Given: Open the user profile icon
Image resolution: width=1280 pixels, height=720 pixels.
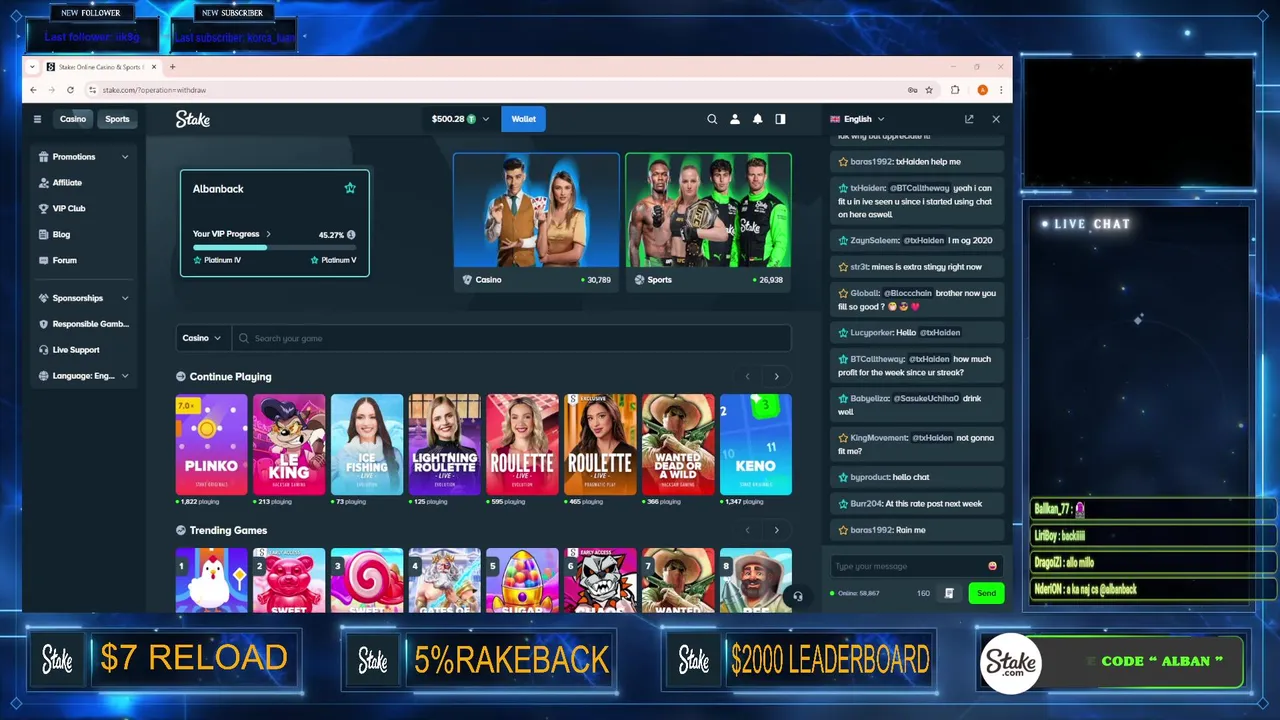Looking at the screenshot, I should pyautogui.click(x=735, y=119).
